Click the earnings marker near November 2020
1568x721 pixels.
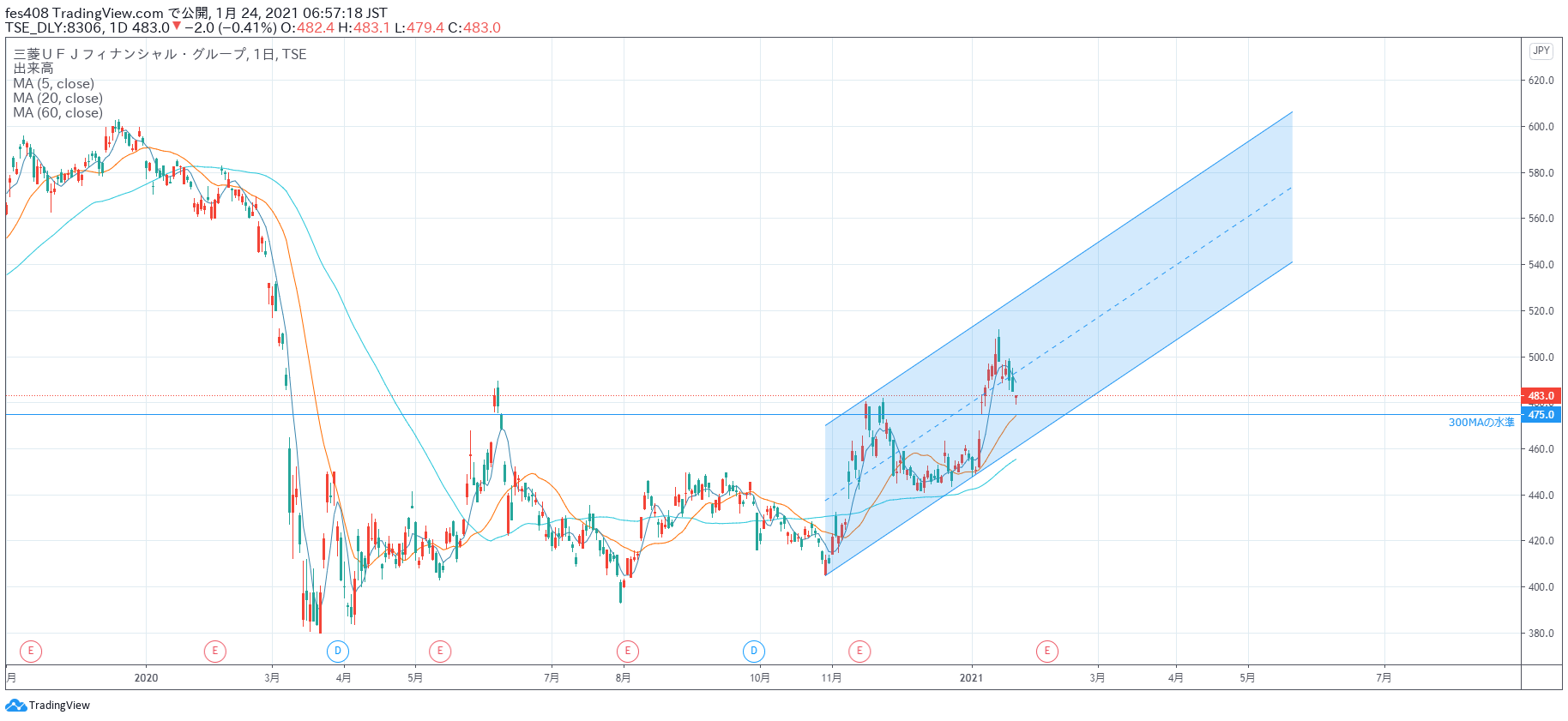pyautogui.click(x=859, y=652)
